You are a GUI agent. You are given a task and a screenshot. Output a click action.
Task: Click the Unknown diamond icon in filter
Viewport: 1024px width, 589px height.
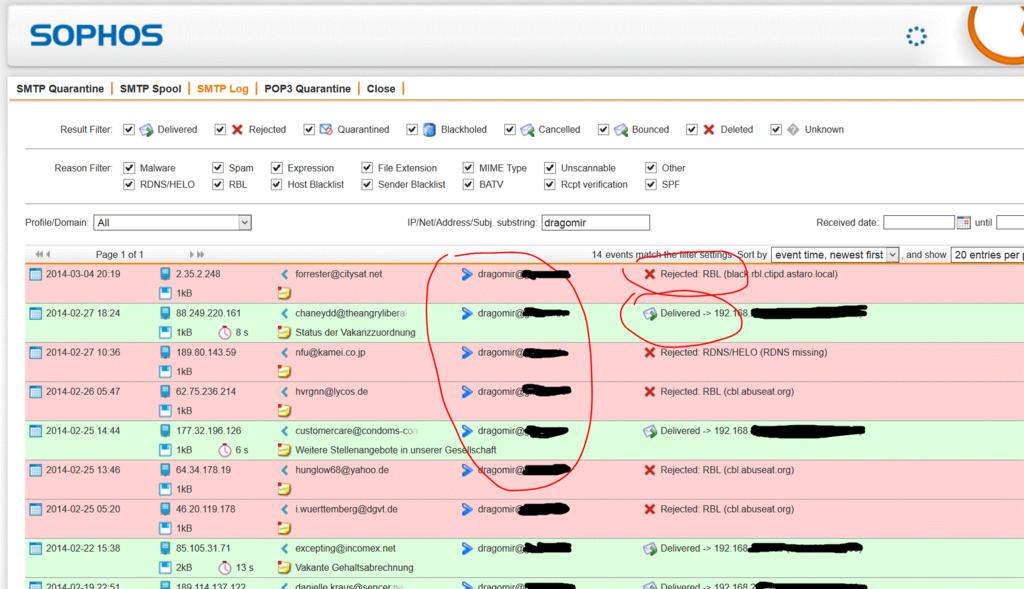click(x=793, y=129)
